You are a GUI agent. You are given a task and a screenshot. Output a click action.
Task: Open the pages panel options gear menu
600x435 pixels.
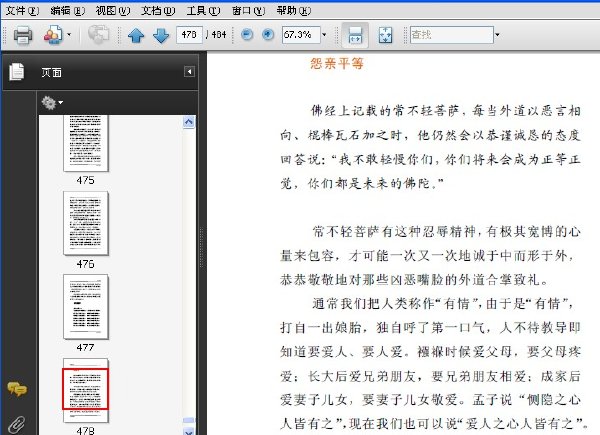pyautogui.click(x=52, y=103)
